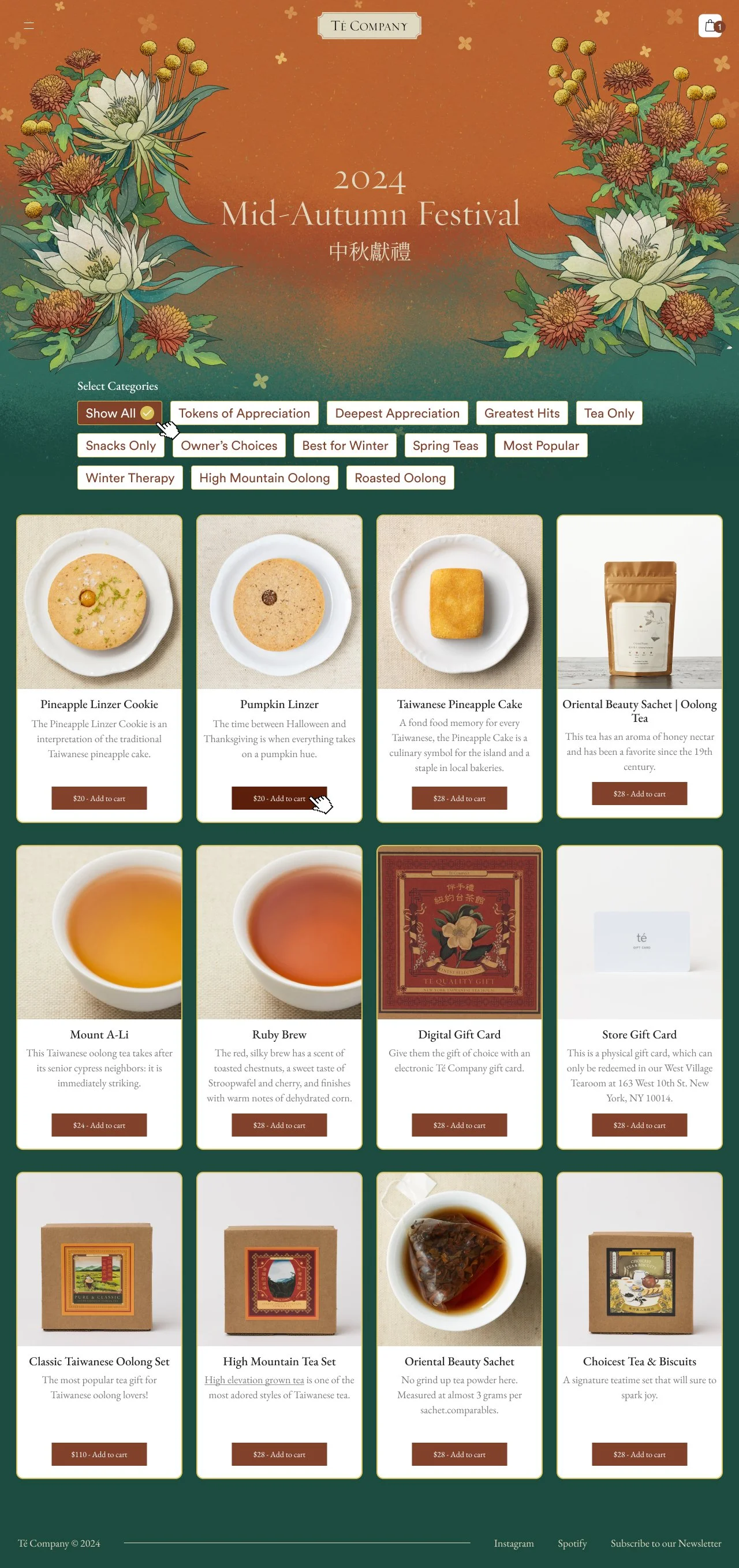Viewport: 739px width, 1568px height.
Task: Toggle the Show All category filter
Action: click(x=120, y=414)
